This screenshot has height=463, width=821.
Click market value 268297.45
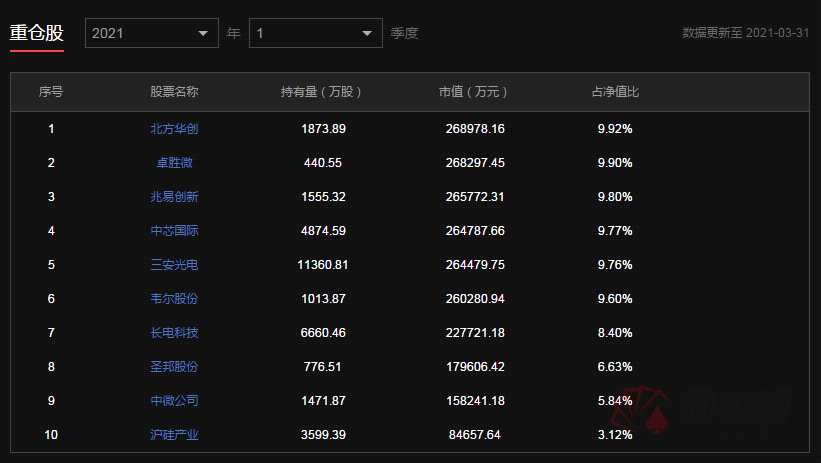pyautogui.click(x=475, y=163)
